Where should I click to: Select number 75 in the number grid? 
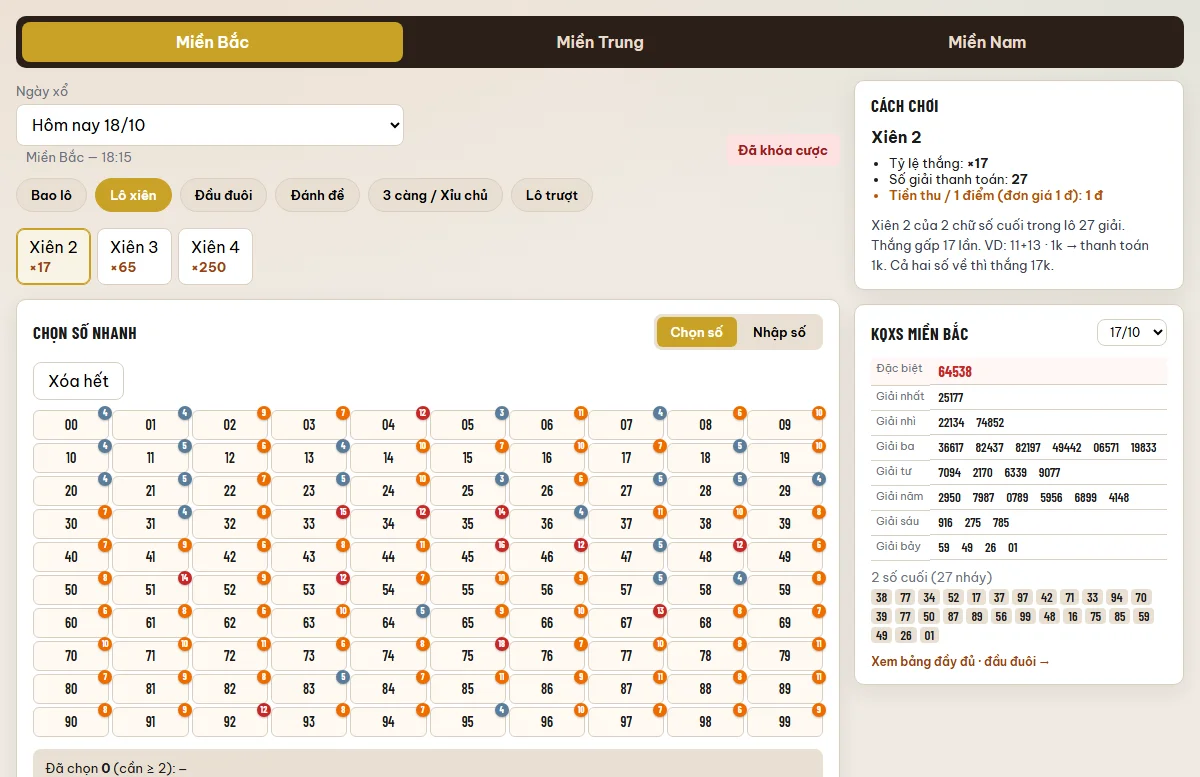click(468, 656)
